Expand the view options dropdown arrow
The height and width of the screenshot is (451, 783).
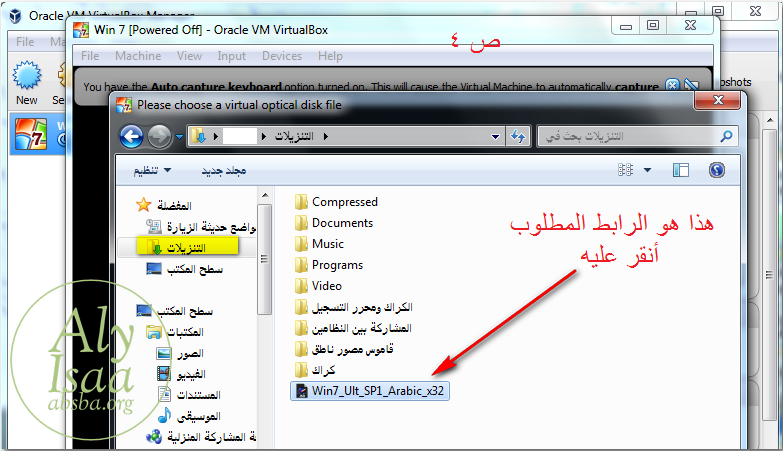pos(648,170)
